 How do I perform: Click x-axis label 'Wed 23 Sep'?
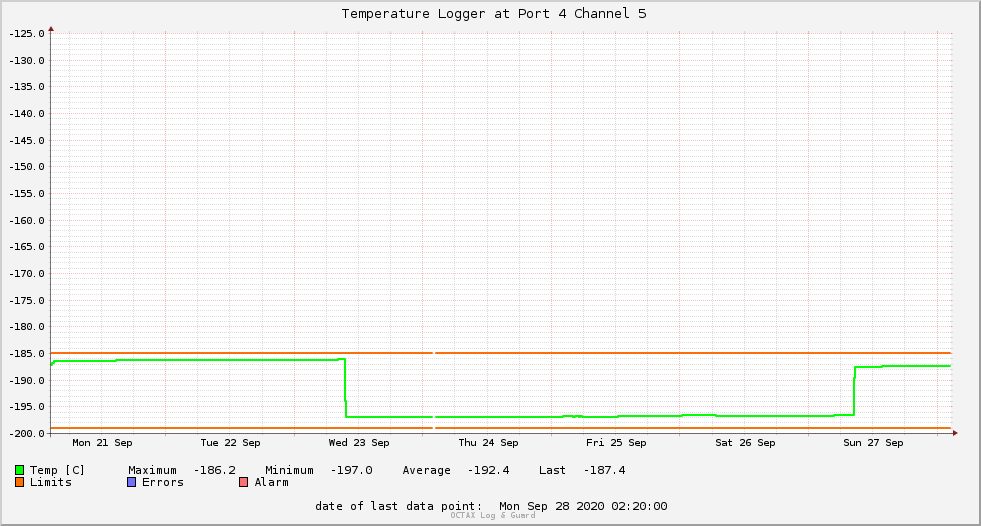tap(359, 443)
